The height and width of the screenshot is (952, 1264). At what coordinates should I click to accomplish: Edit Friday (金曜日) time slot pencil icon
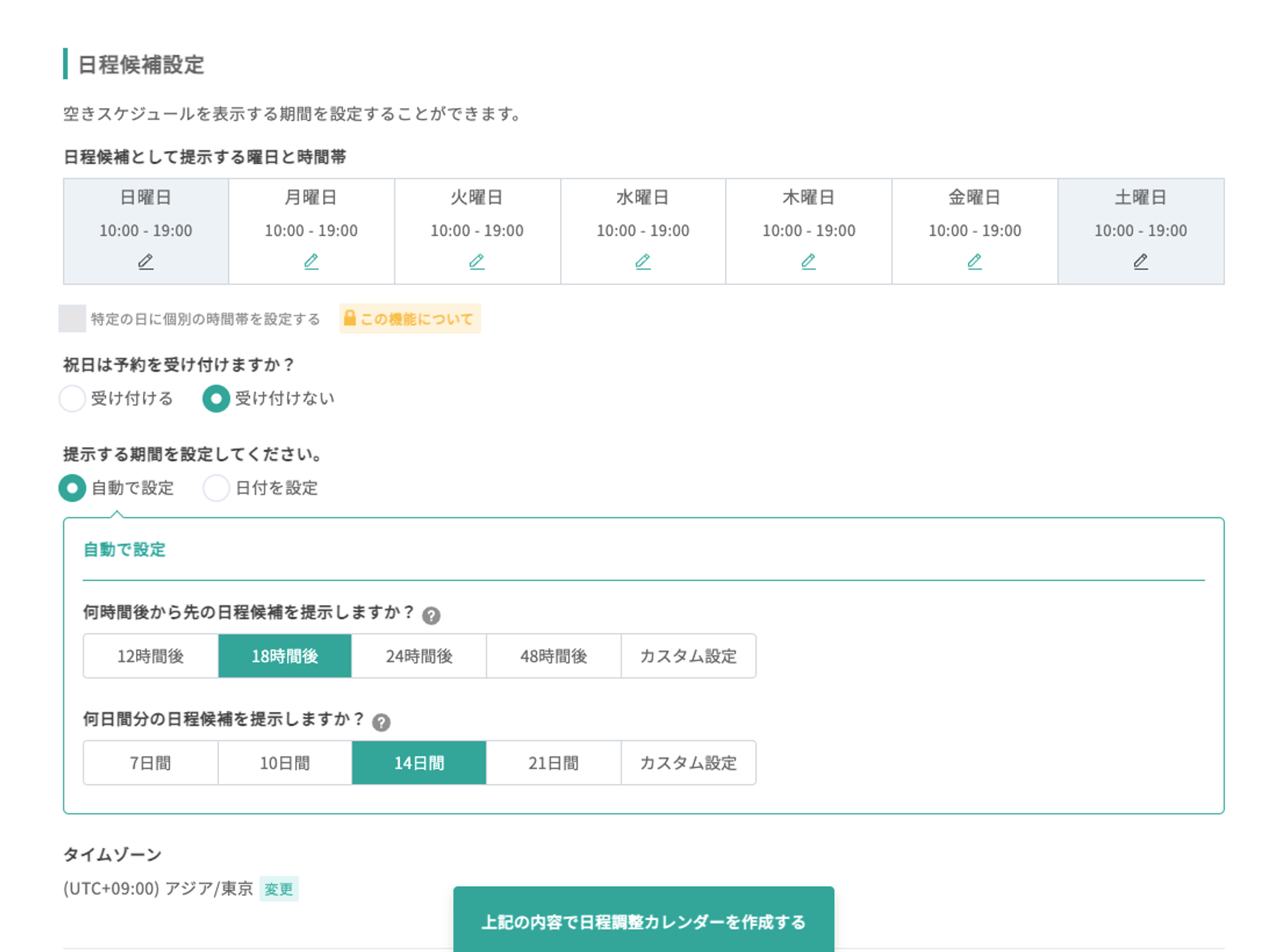pos(975,262)
